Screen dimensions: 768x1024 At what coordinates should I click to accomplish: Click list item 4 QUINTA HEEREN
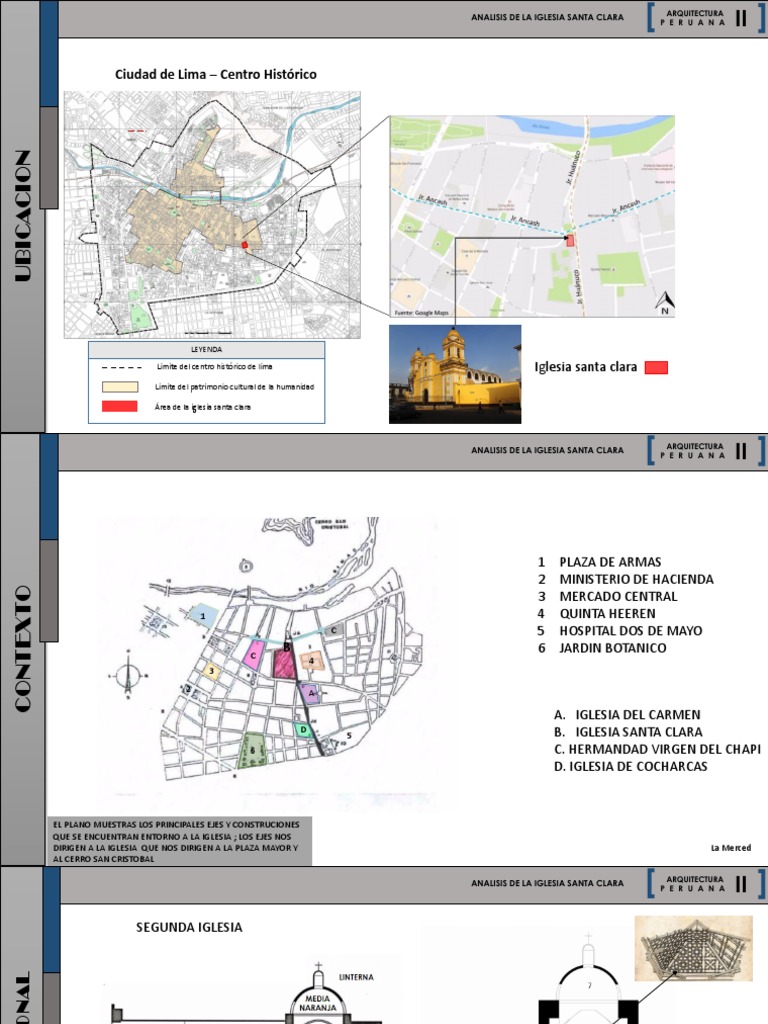coord(596,614)
